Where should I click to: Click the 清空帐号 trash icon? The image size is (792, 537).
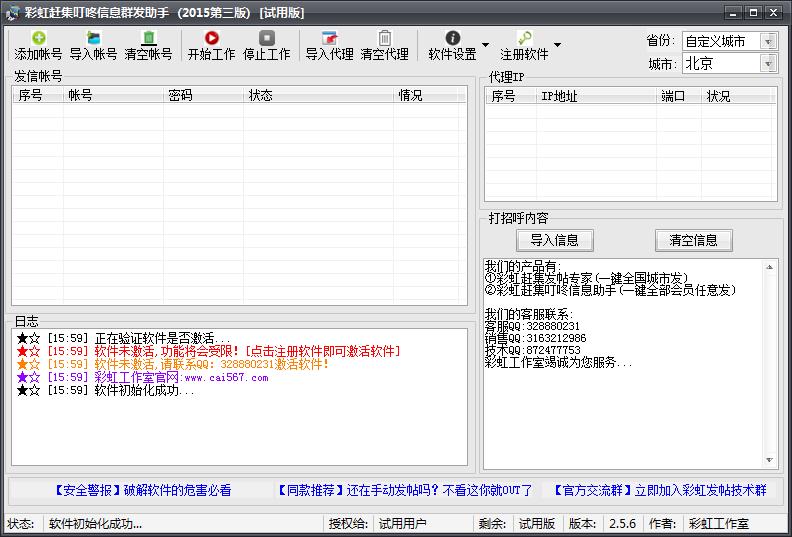tap(148, 38)
